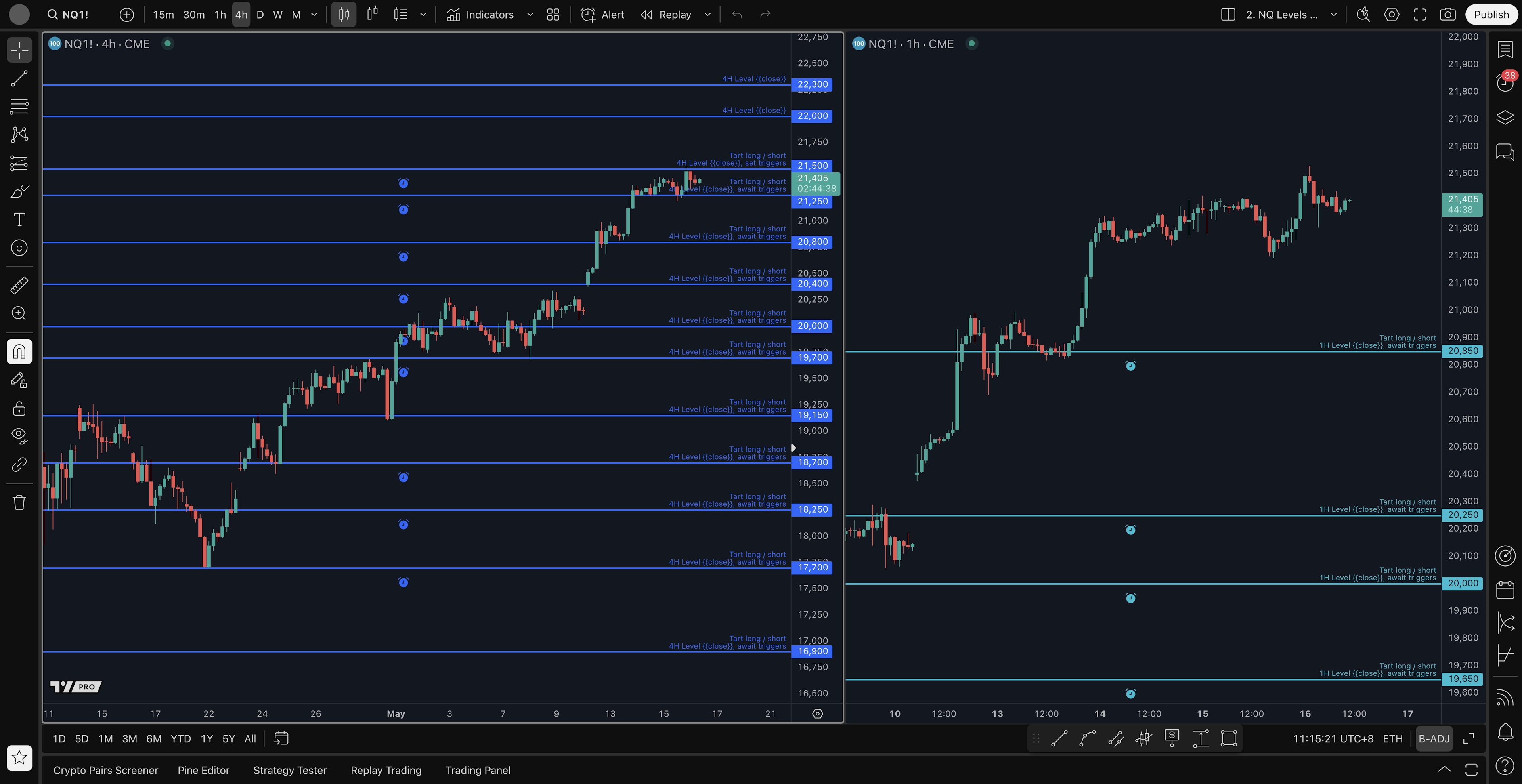This screenshot has height=784, width=1522.
Task: Take a chart snapshot with camera icon
Action: click(1447, 15)
